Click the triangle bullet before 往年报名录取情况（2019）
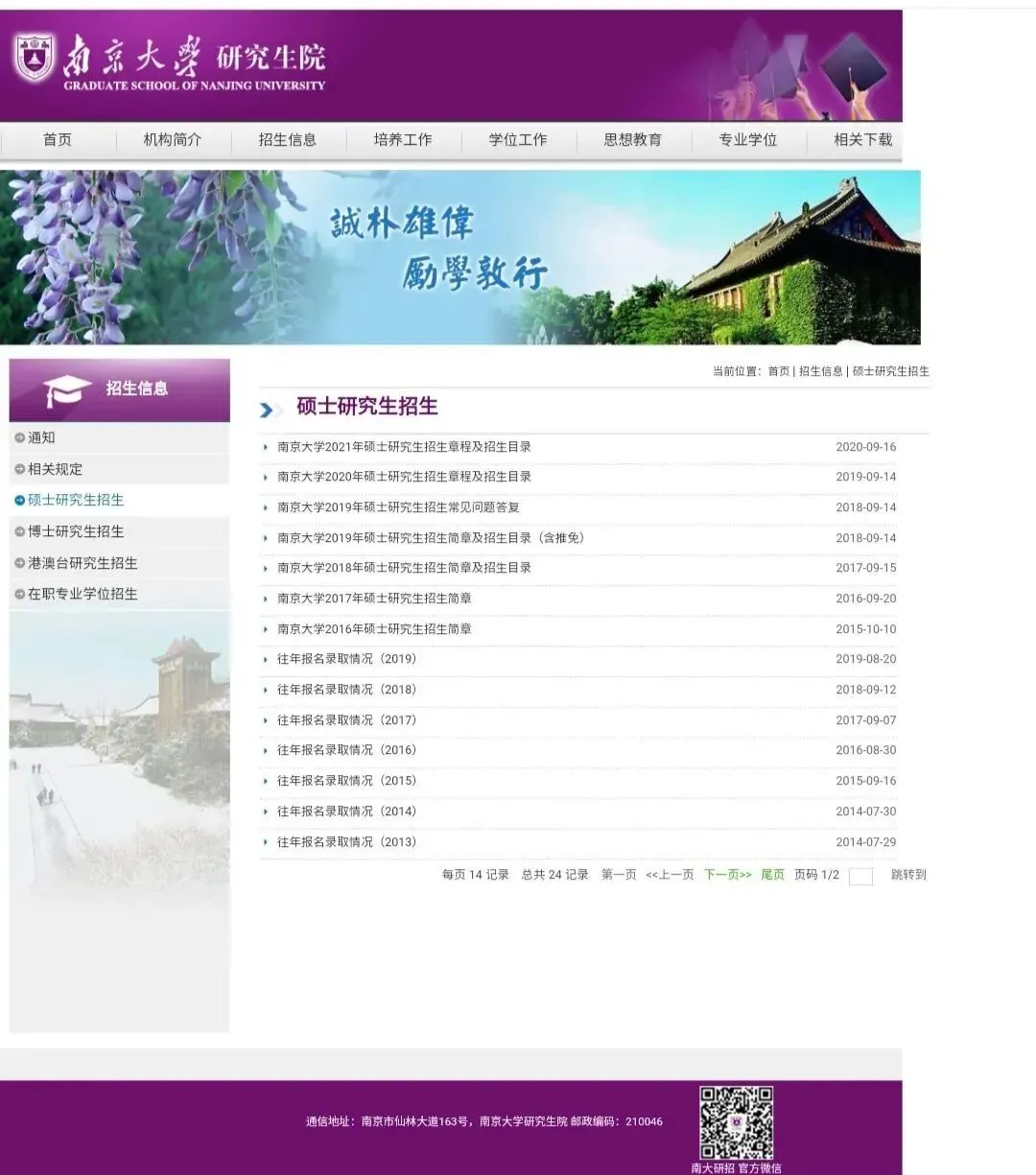Image resolution: width=1036 pixels, height=1175 pixels. [266, 659]
